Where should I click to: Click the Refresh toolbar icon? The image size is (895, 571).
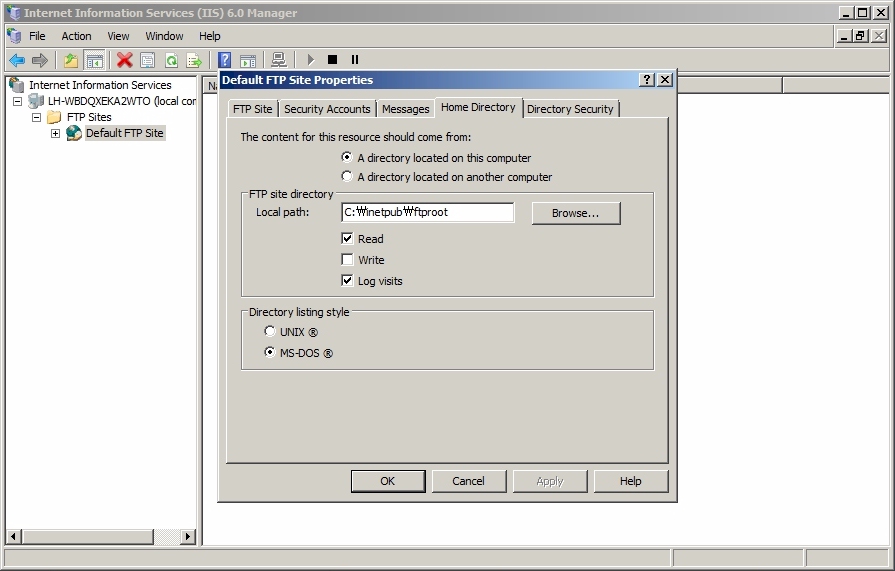point(171,59)
